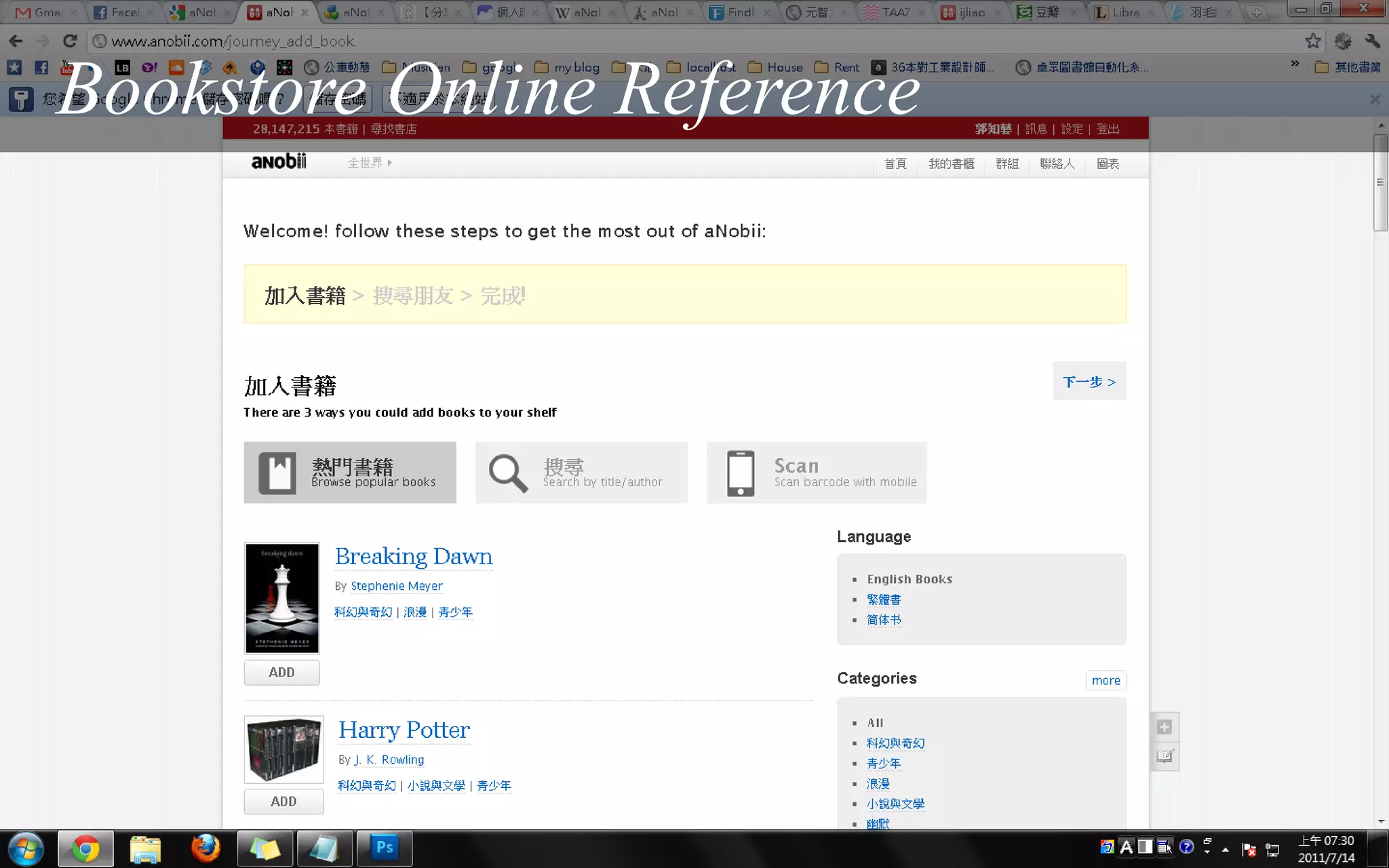
Task: Click the Action Center flag tray icon
Action: (1249, 849)
